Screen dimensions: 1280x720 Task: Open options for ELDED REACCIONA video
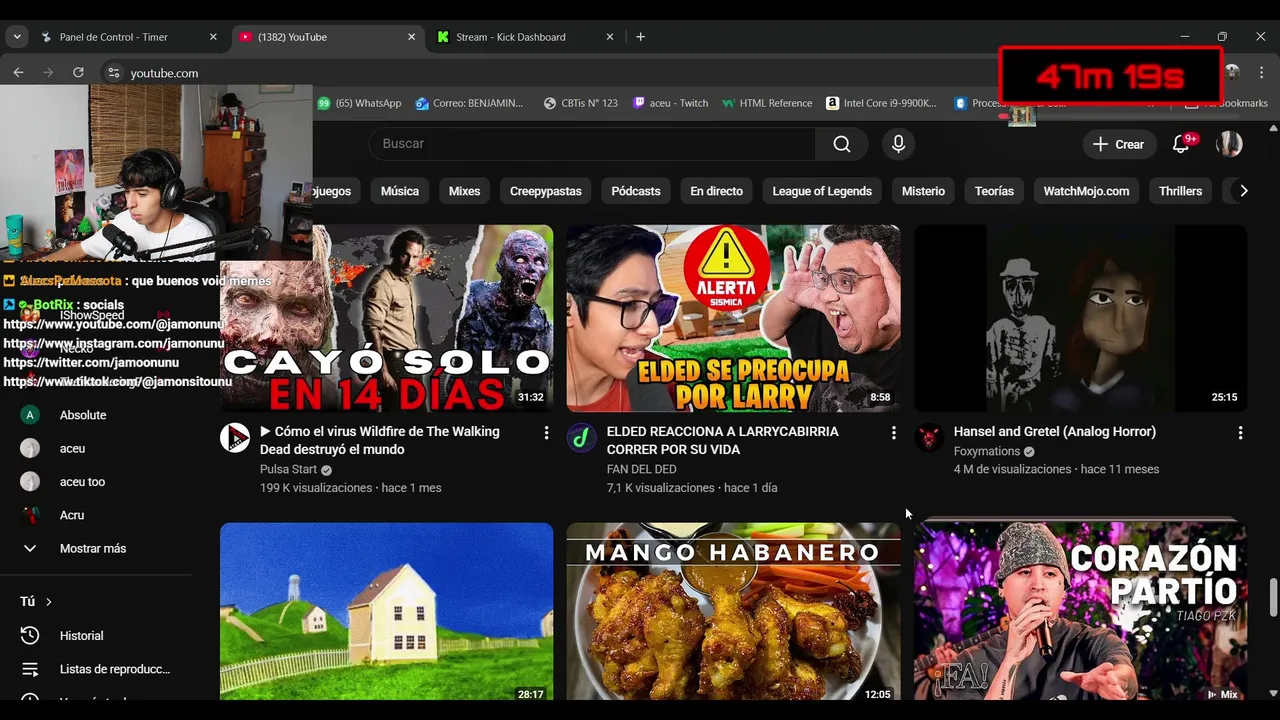(893, 433)
